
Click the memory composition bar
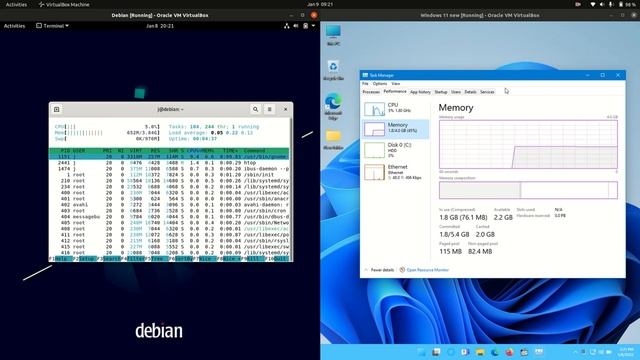[528, 190]
